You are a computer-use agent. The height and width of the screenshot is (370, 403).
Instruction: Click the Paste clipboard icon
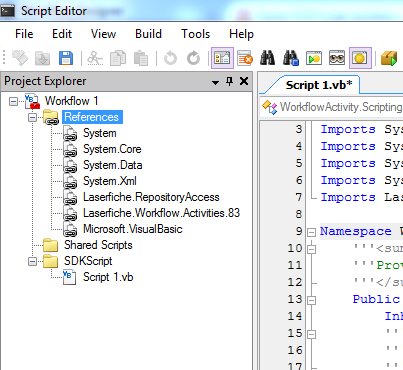pos(141,58)
